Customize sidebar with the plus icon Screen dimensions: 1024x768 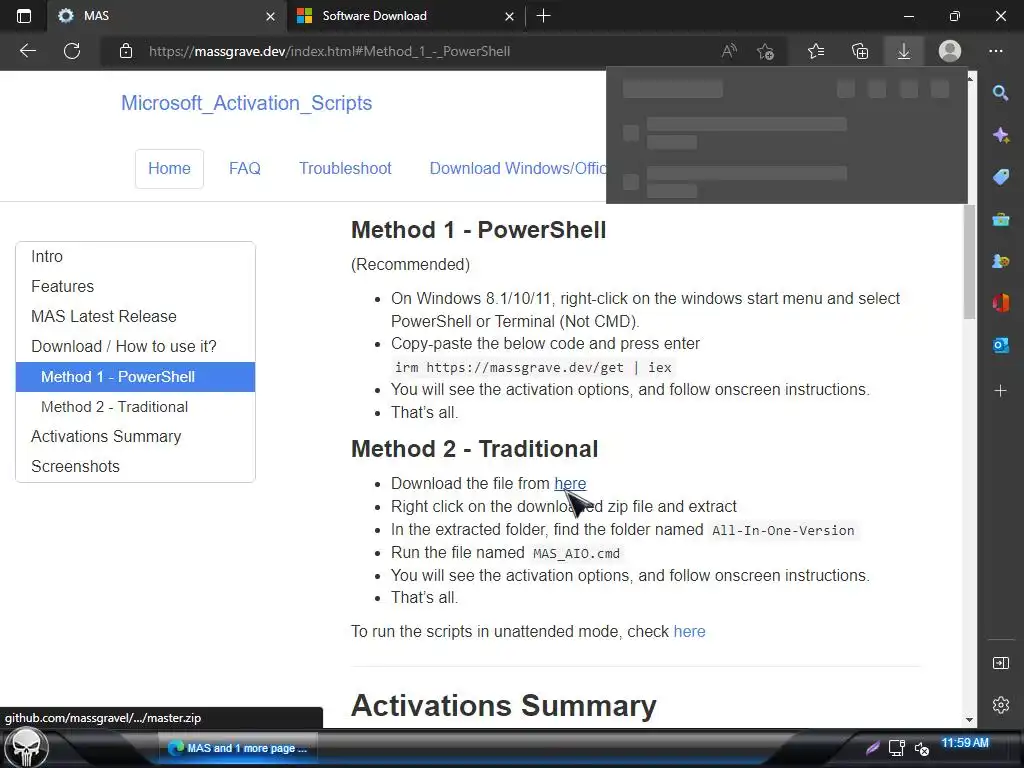tap(1000, 391)
